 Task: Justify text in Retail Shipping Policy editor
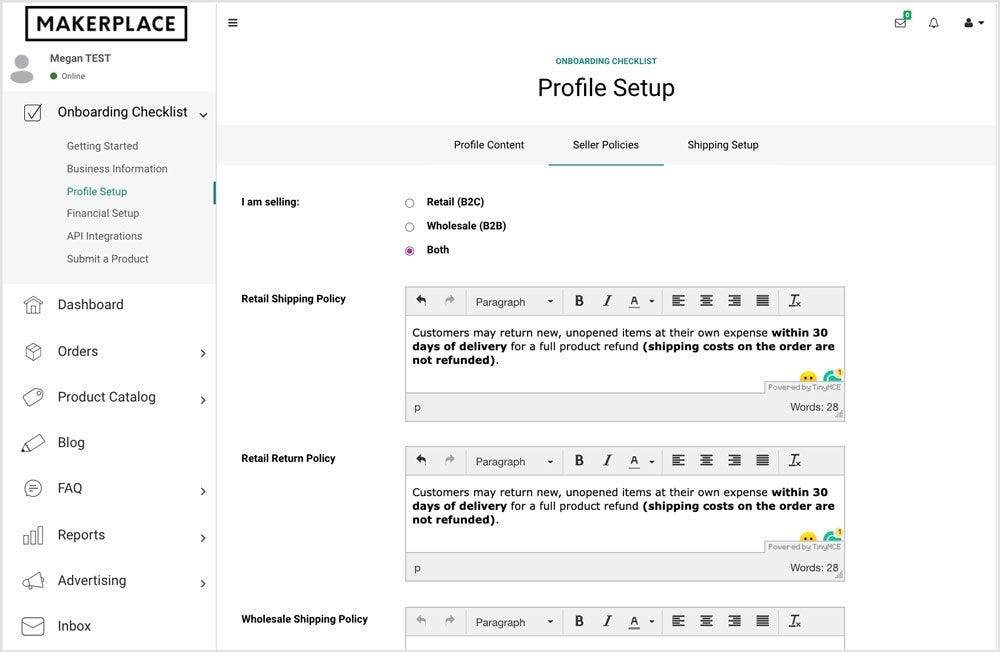pyautogui.click(x=762, y=300)
